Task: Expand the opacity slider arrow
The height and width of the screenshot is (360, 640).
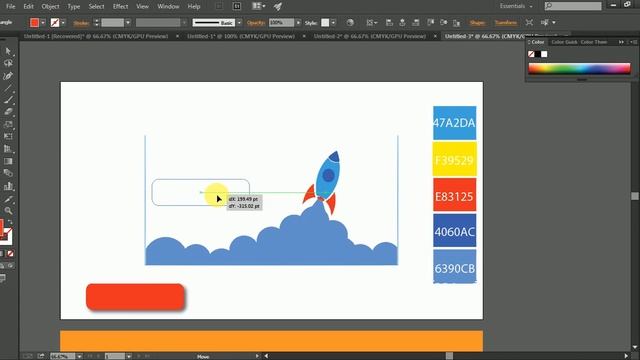Action: pyautogui.click(x=298, y=23)
